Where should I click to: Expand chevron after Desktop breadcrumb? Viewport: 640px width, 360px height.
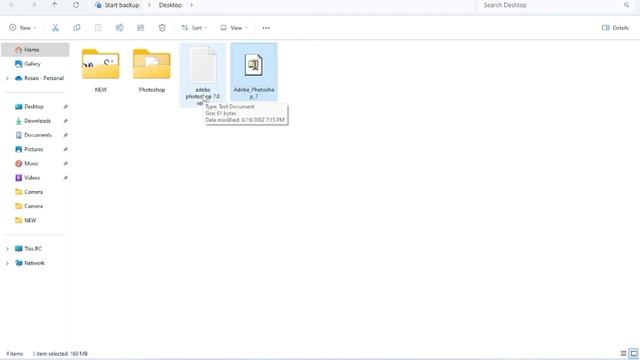pyautogui.click(x=191, y=5)
